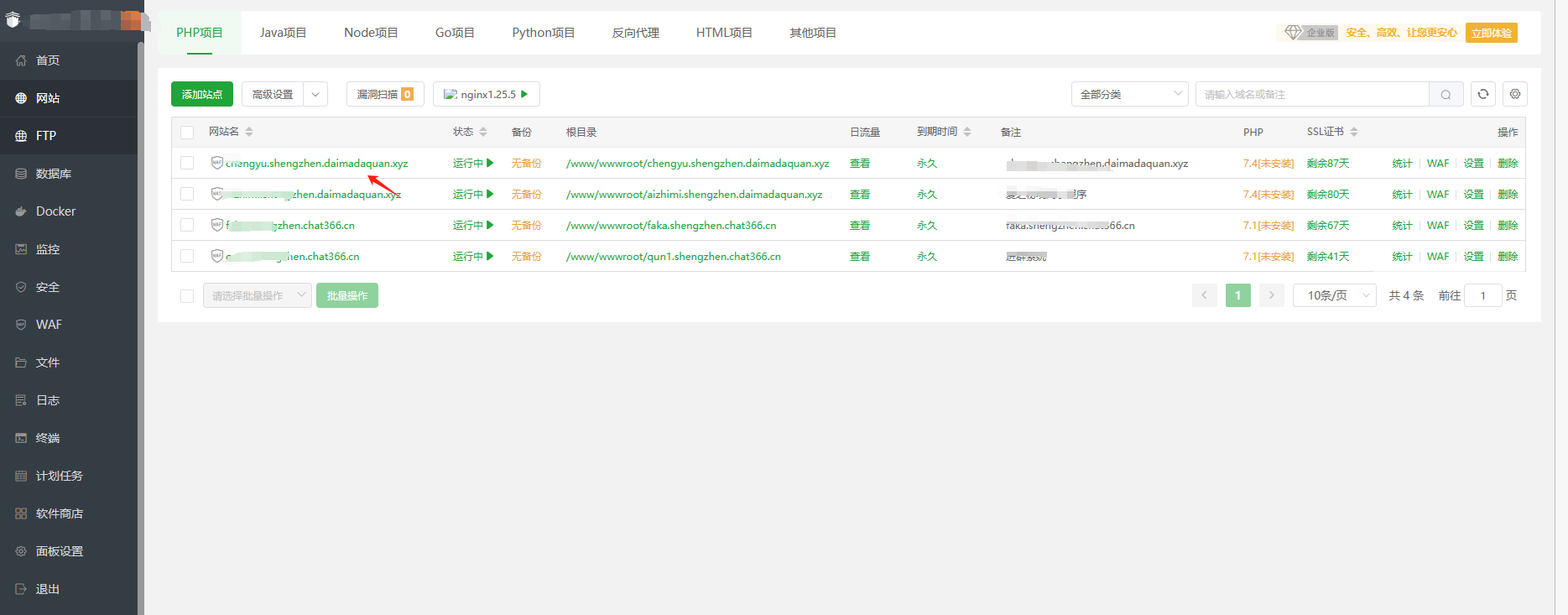Open 面板设置 gear icon in sidebar
This screenshot has width=1568, height=615.
pos(21,551)
